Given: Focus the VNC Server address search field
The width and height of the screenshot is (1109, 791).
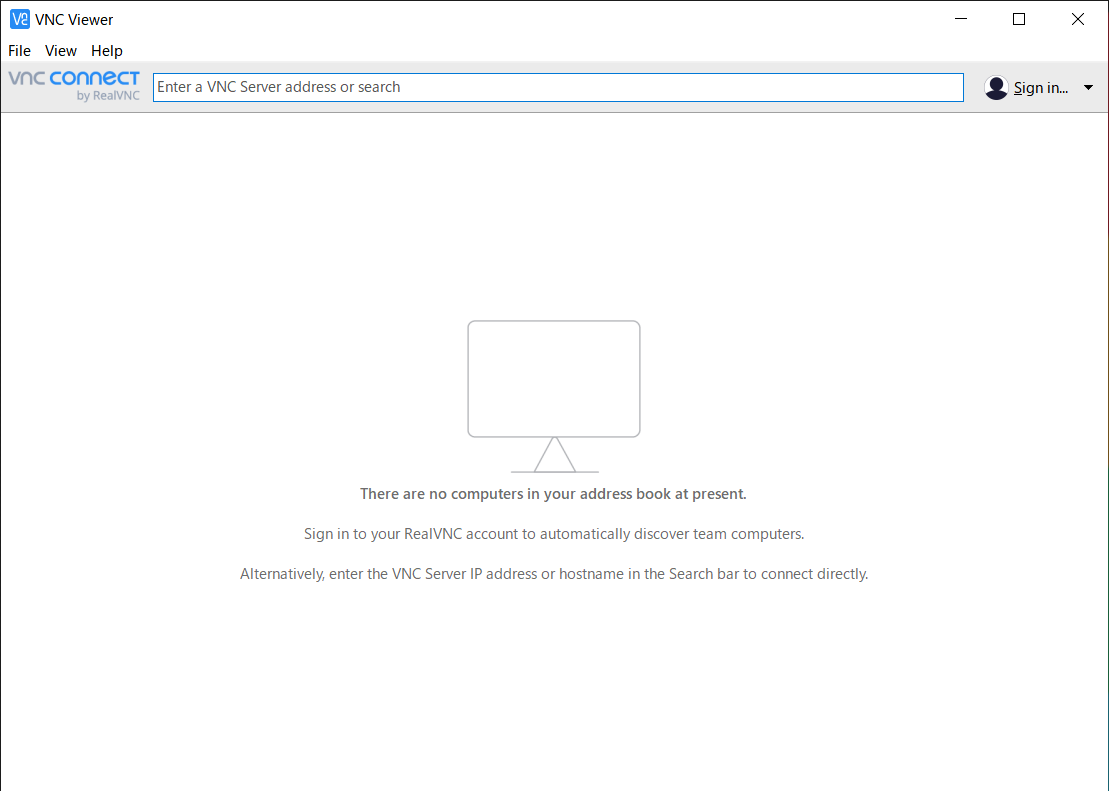Looking at the screenshot, I should coord(558,87).
